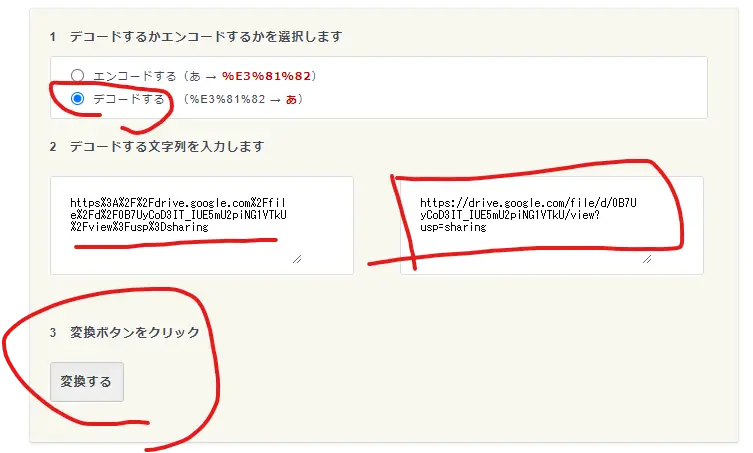Screen dimensions: 753x453
Task: Focus the decoded URL output textarea
Action: tap(552, 225)
